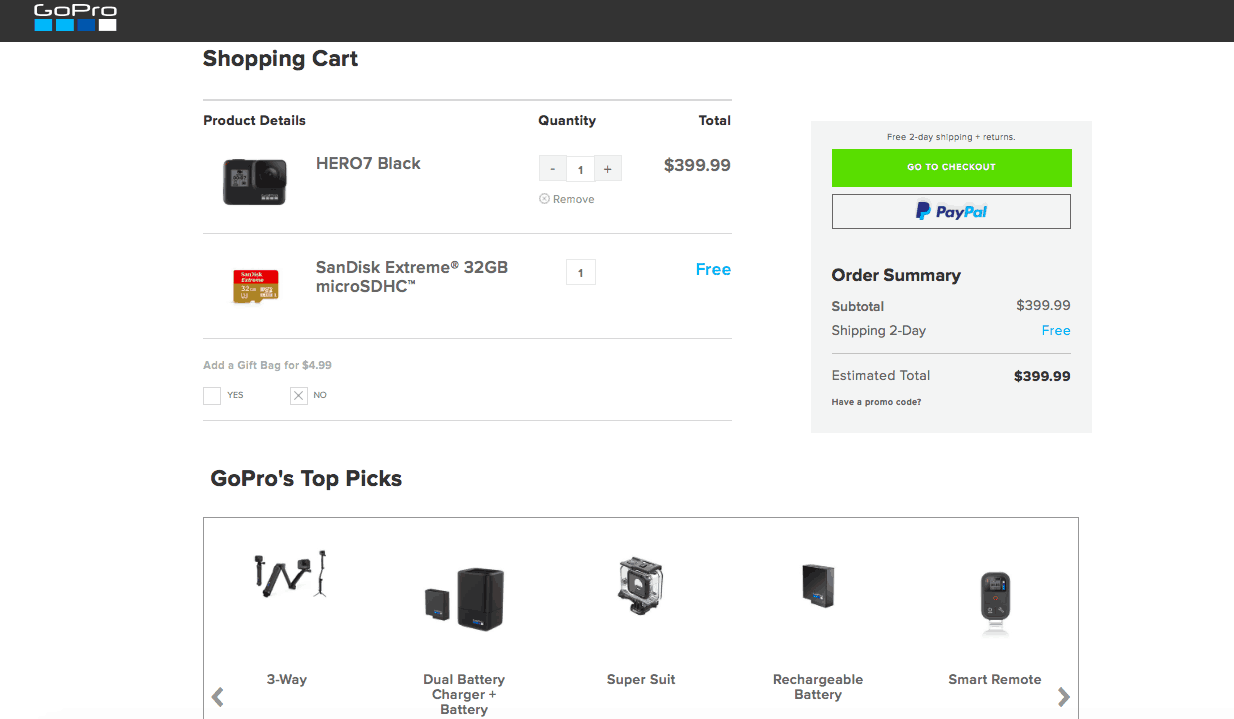The width and height of the screenshot is (1234, 719).
Task: Click the Remove circle-x icon under HERO7 Black
Action: [545, 199]
